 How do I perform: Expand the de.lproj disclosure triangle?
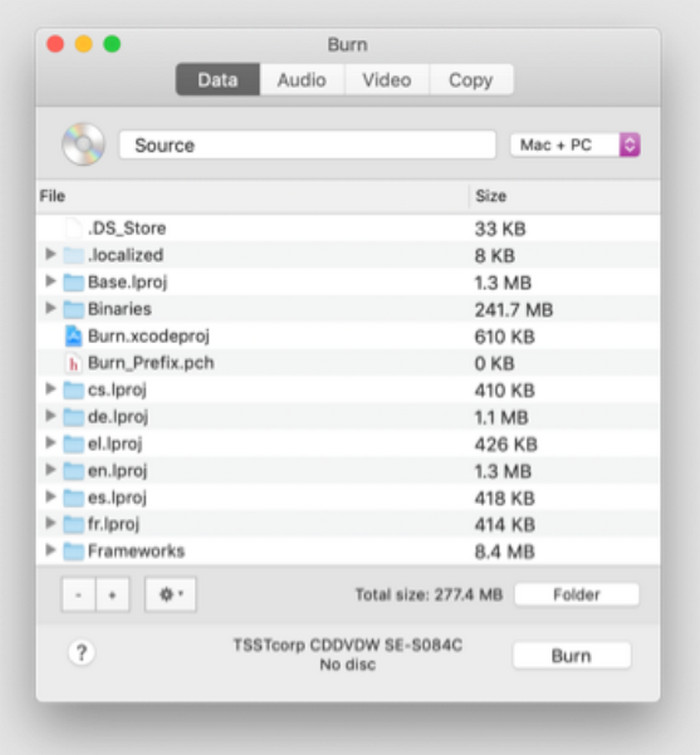click(x=51, y=416)
